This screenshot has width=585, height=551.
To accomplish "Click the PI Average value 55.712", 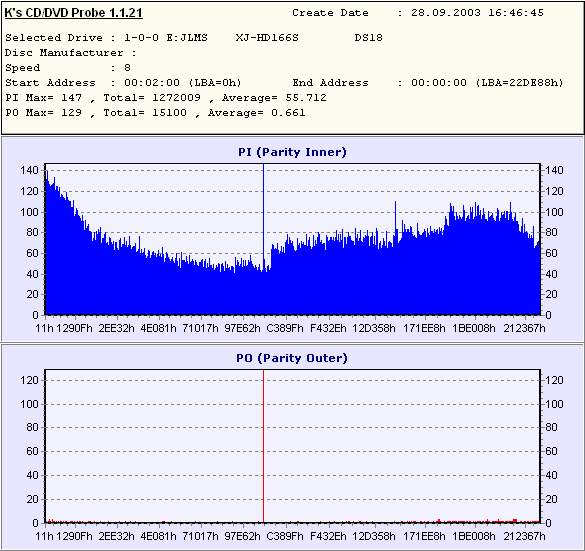I will 306,98.
